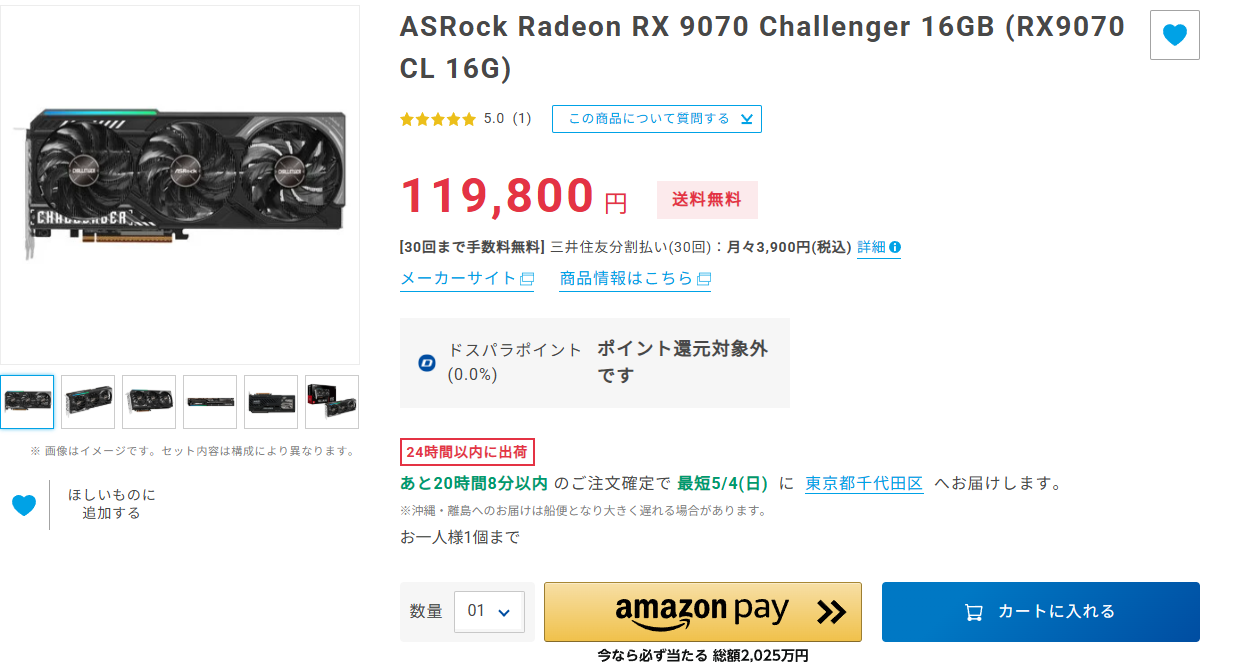Click the cart icon in カートに入れる button
The width and height of the screenshot is (1236, 666).
(x=973, y=612)
